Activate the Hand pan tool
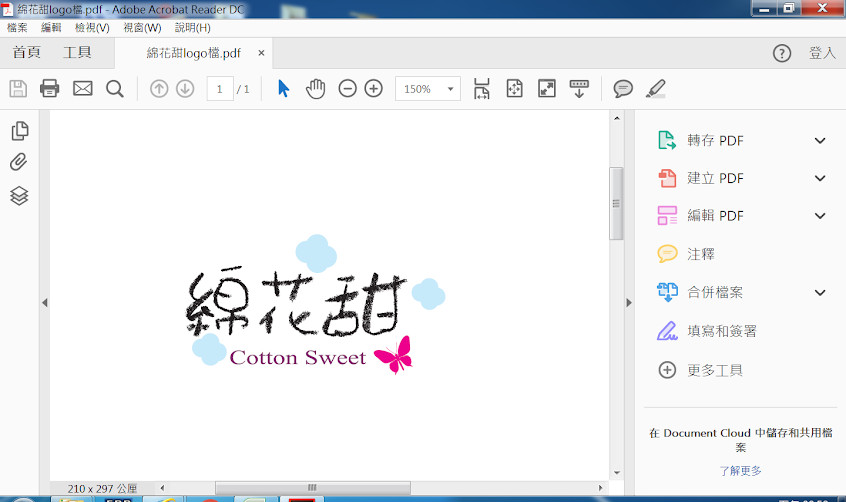Screen dimensions: 846x502 point(316,89)
